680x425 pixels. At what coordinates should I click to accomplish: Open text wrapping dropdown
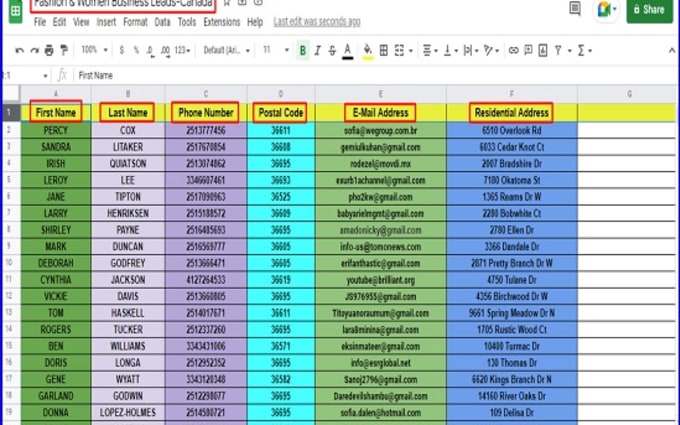pos(471,51)
